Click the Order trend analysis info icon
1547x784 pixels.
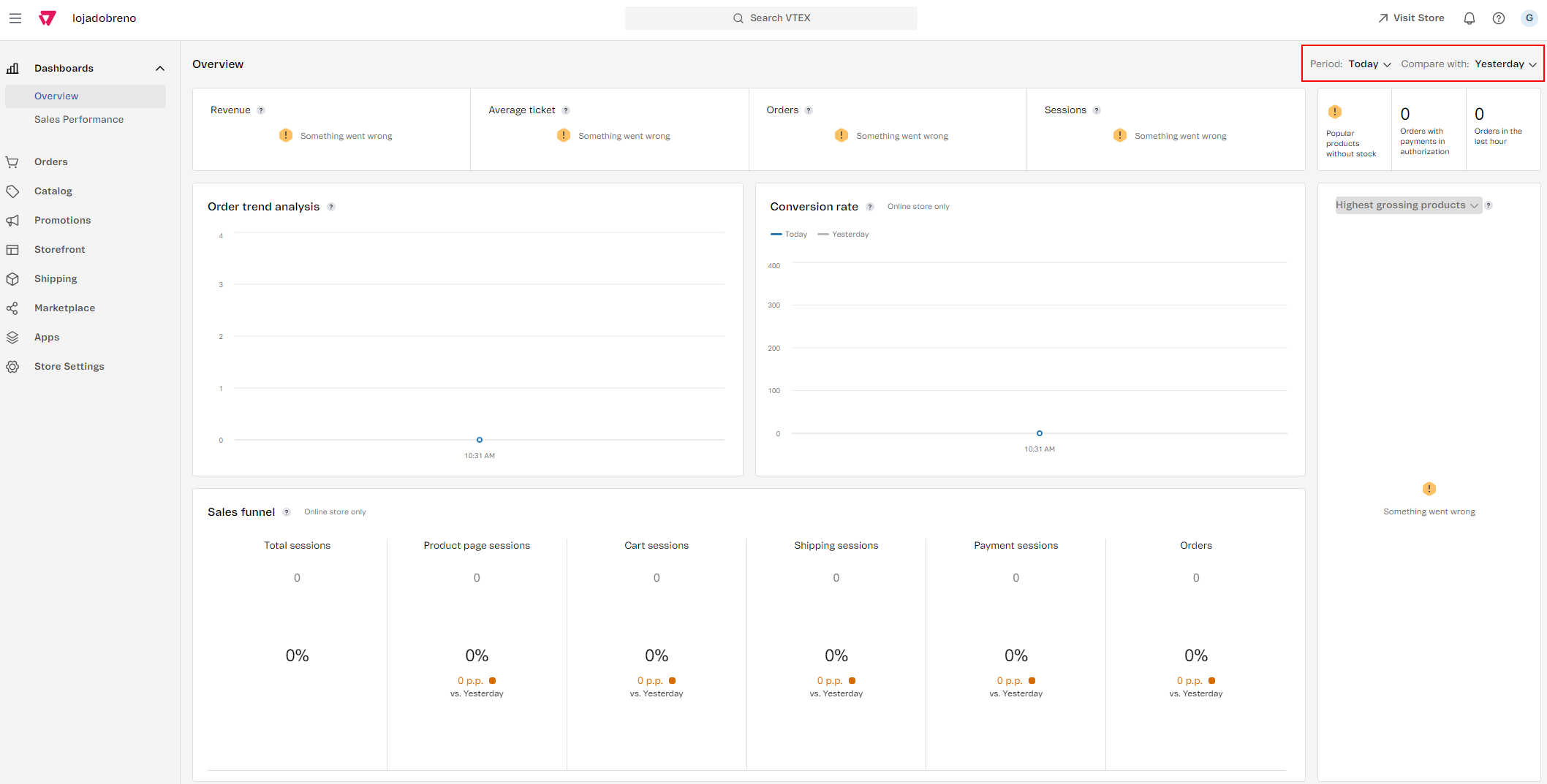[x=331, y=207]
